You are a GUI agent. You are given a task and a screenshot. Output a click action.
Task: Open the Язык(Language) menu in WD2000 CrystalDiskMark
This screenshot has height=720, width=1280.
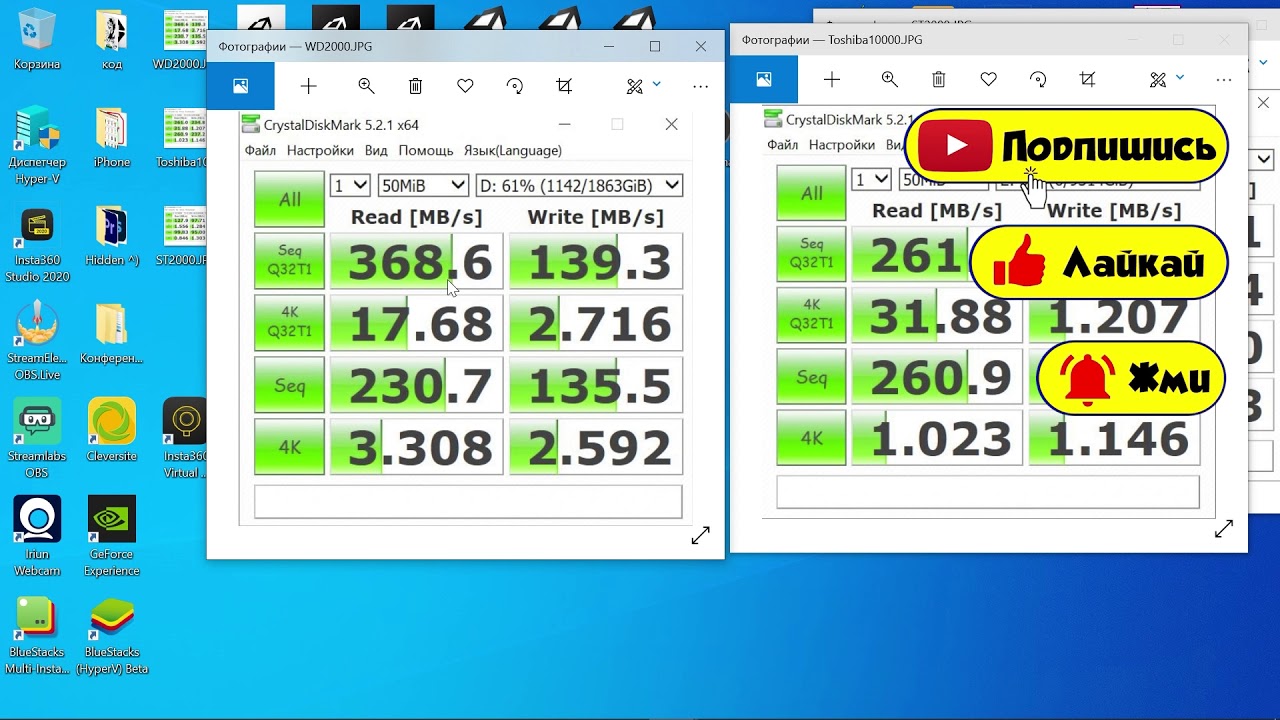coord(513,150)
